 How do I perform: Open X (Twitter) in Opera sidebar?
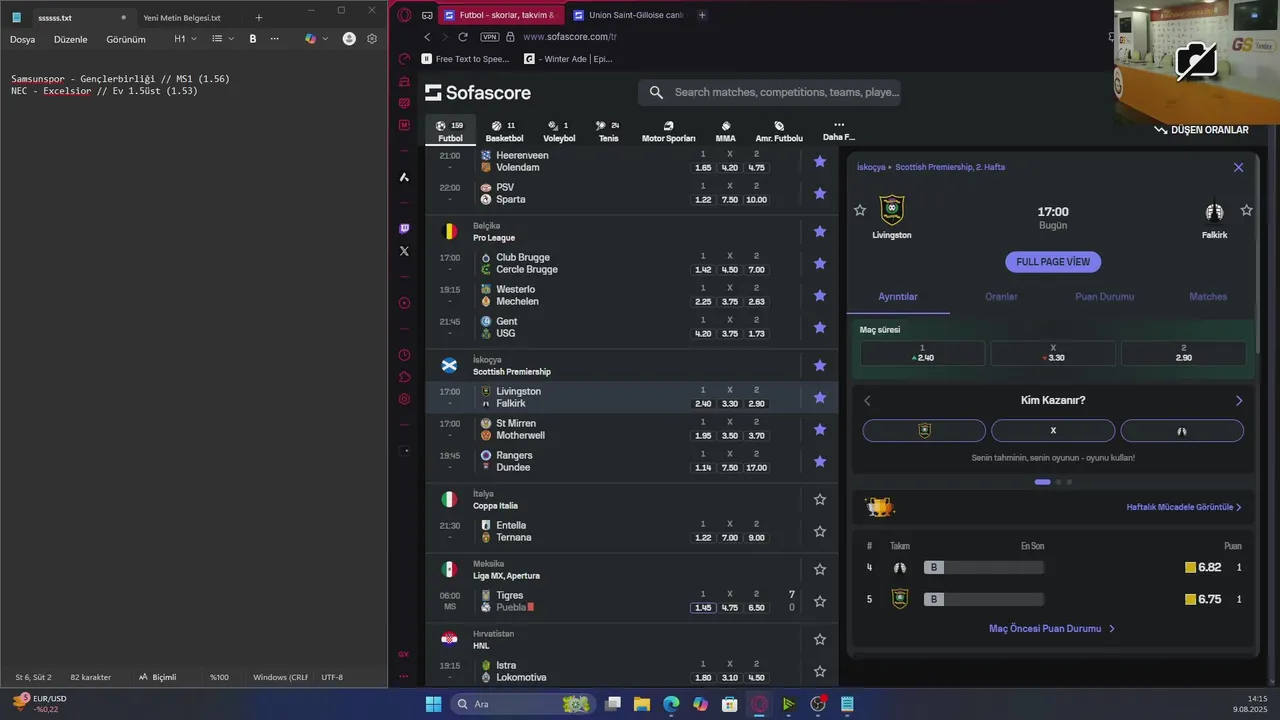coord(404,251)
